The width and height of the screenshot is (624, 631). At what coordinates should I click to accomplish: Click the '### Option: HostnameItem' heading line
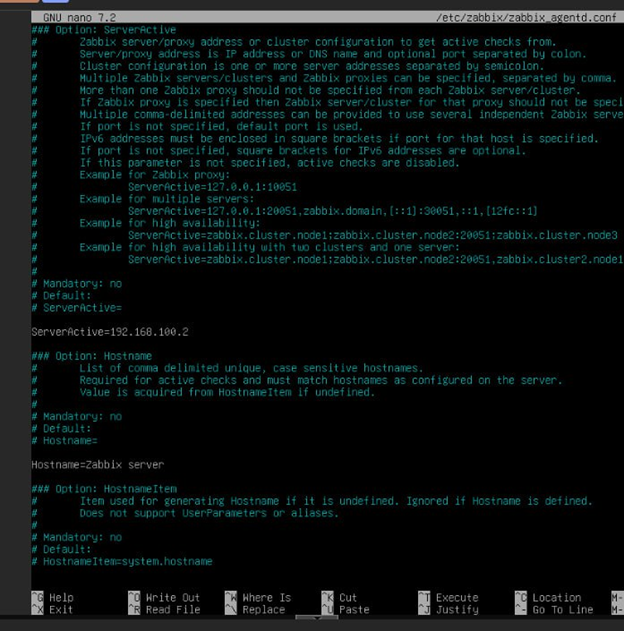pyautogui.click(x=104, y=489)
